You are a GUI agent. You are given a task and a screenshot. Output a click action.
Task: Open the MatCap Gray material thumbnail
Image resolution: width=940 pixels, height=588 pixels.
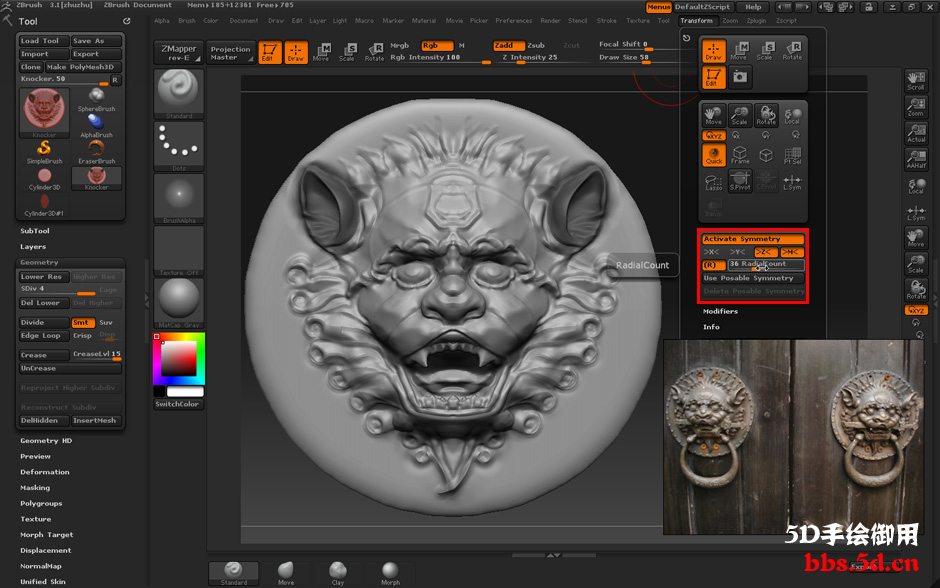pos(179,302)
